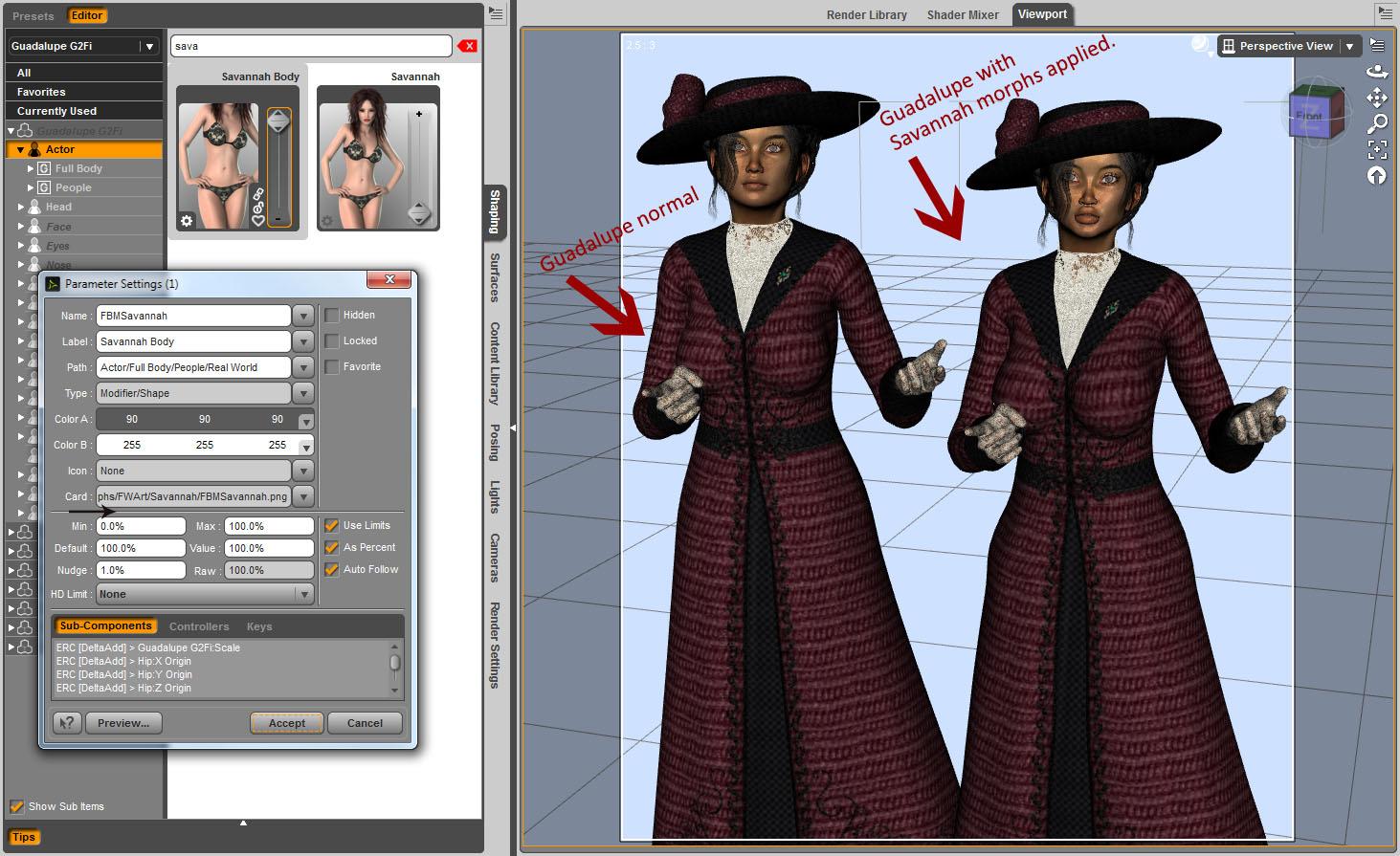Click the Frame selection viewport icon
This screenshot has height=856, width=1400.
[x=1377, y=149]
